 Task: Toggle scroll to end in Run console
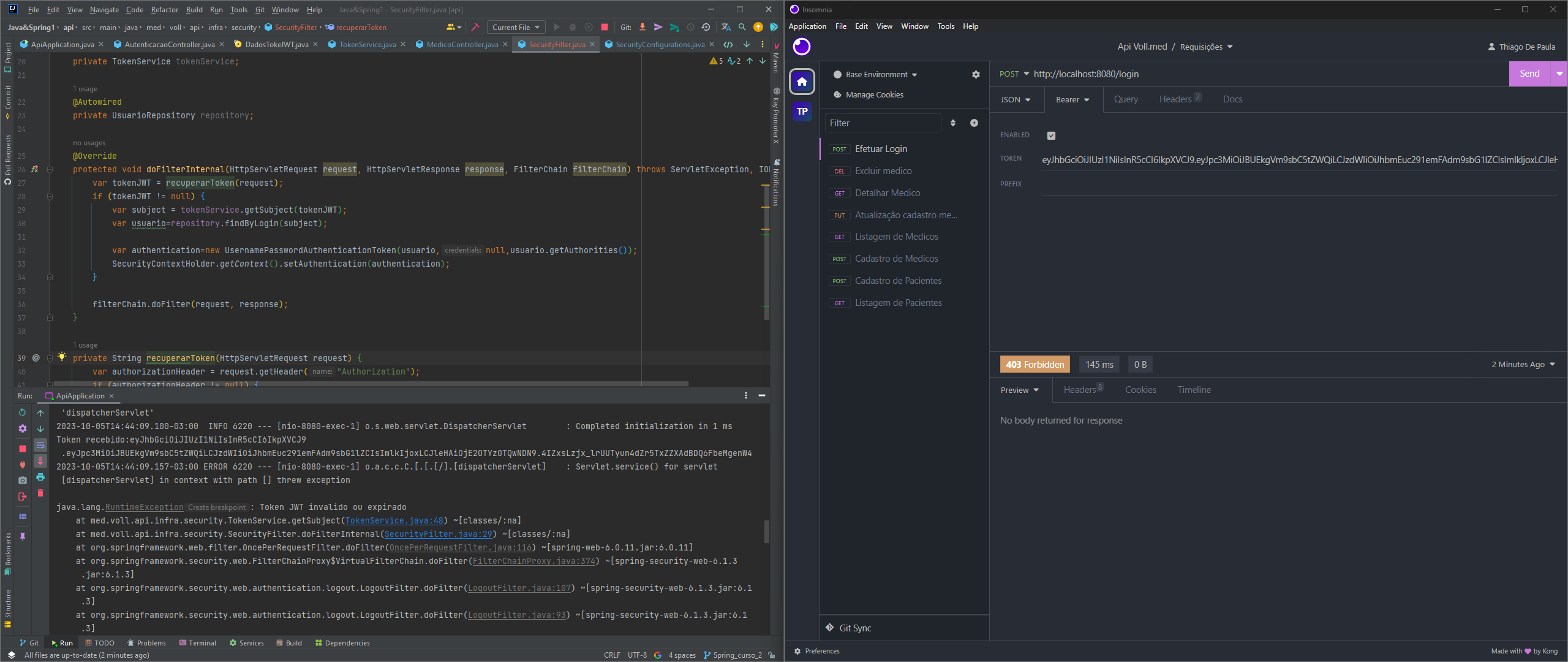(40, 461)
